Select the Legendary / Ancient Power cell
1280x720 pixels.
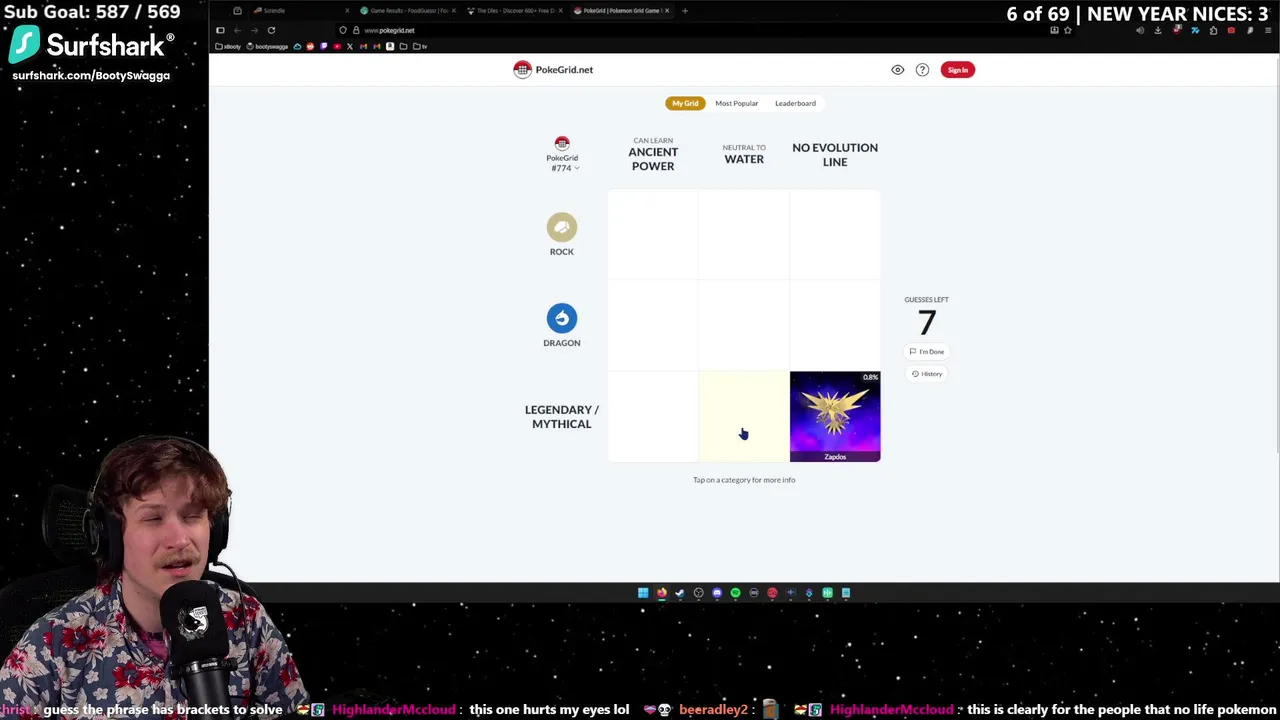(x=653, y=416)
